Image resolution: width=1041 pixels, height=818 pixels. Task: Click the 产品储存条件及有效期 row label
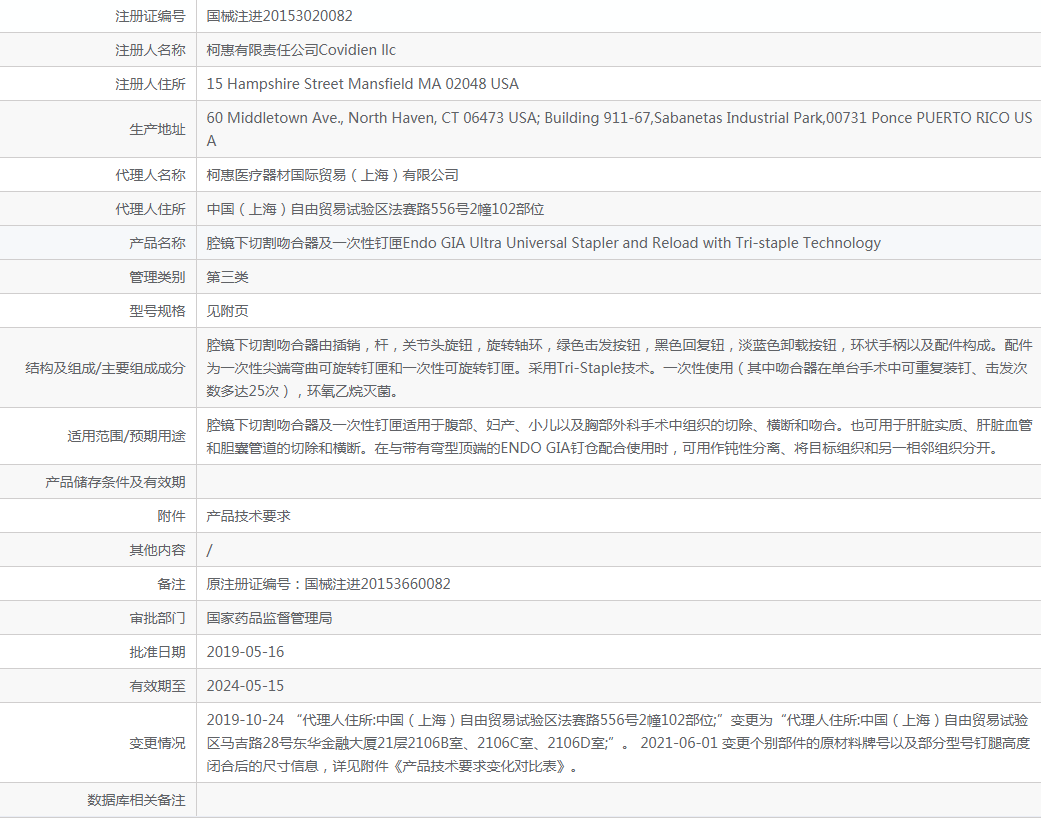tap(115, 482)
